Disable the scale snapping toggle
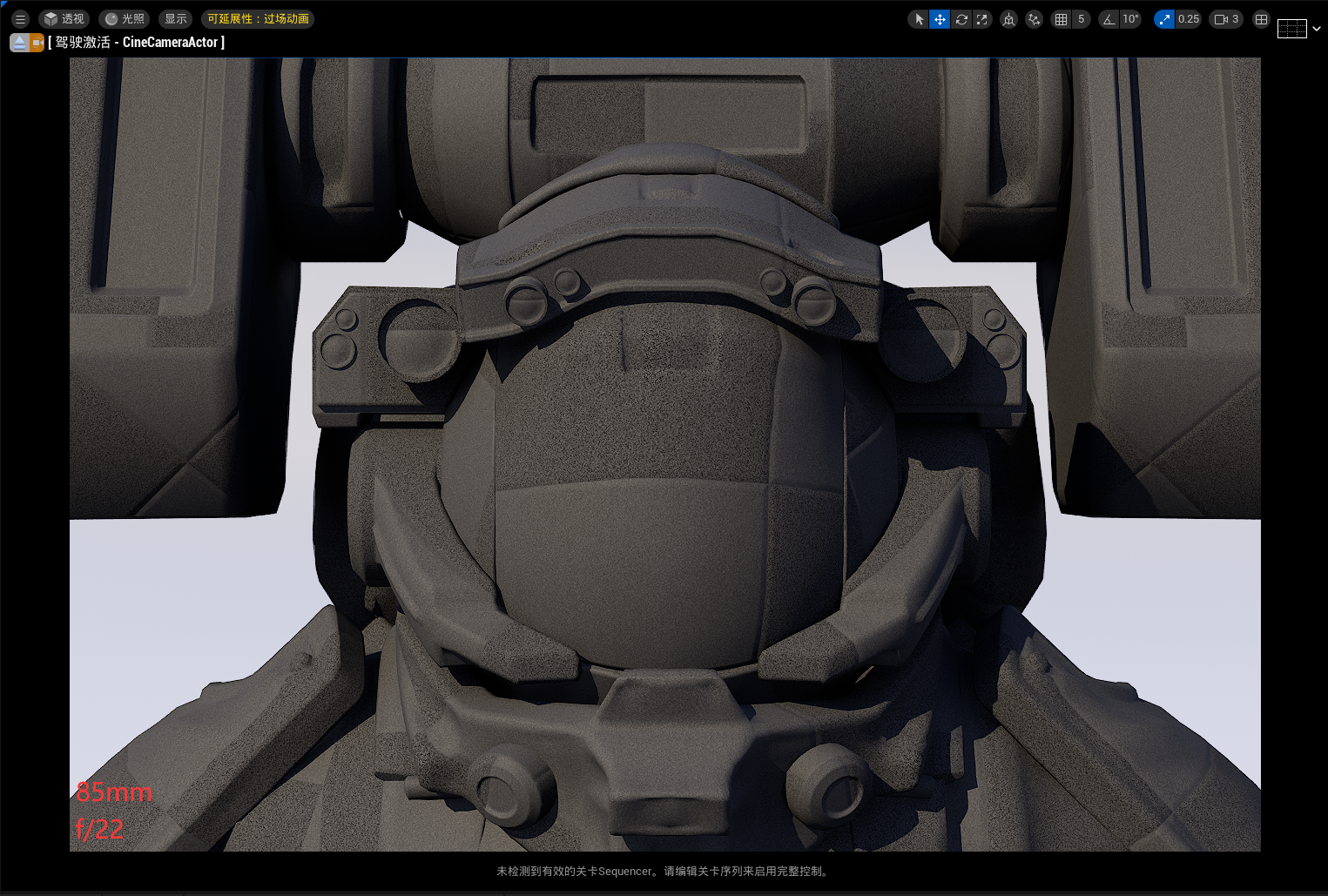The height and width of the screenshot is (896, 1328). pyautogui.click(x=1164, y=19)
